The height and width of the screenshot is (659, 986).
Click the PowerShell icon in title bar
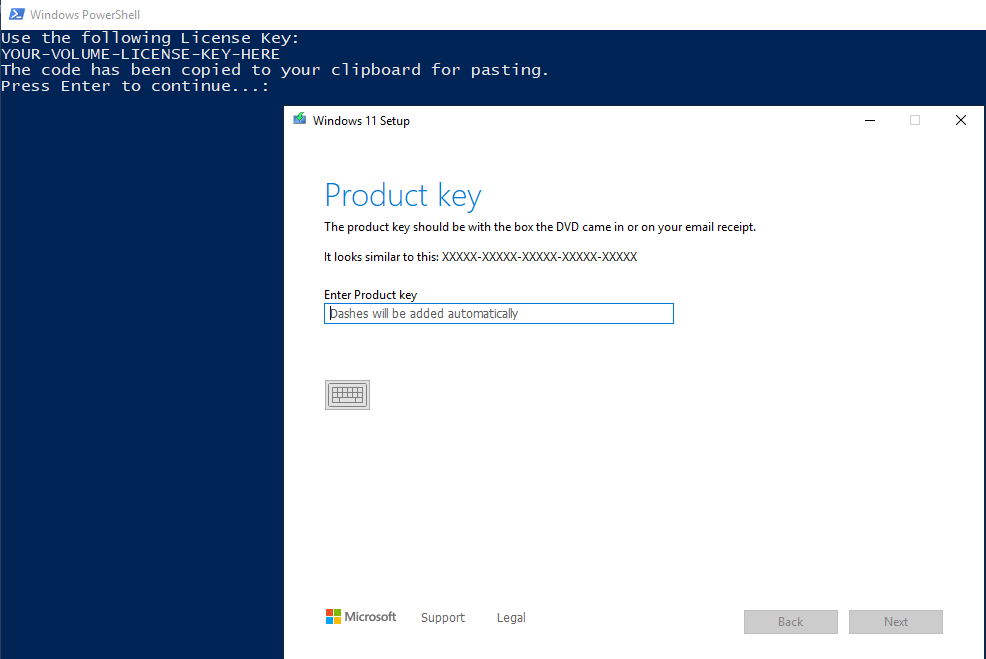16,14
